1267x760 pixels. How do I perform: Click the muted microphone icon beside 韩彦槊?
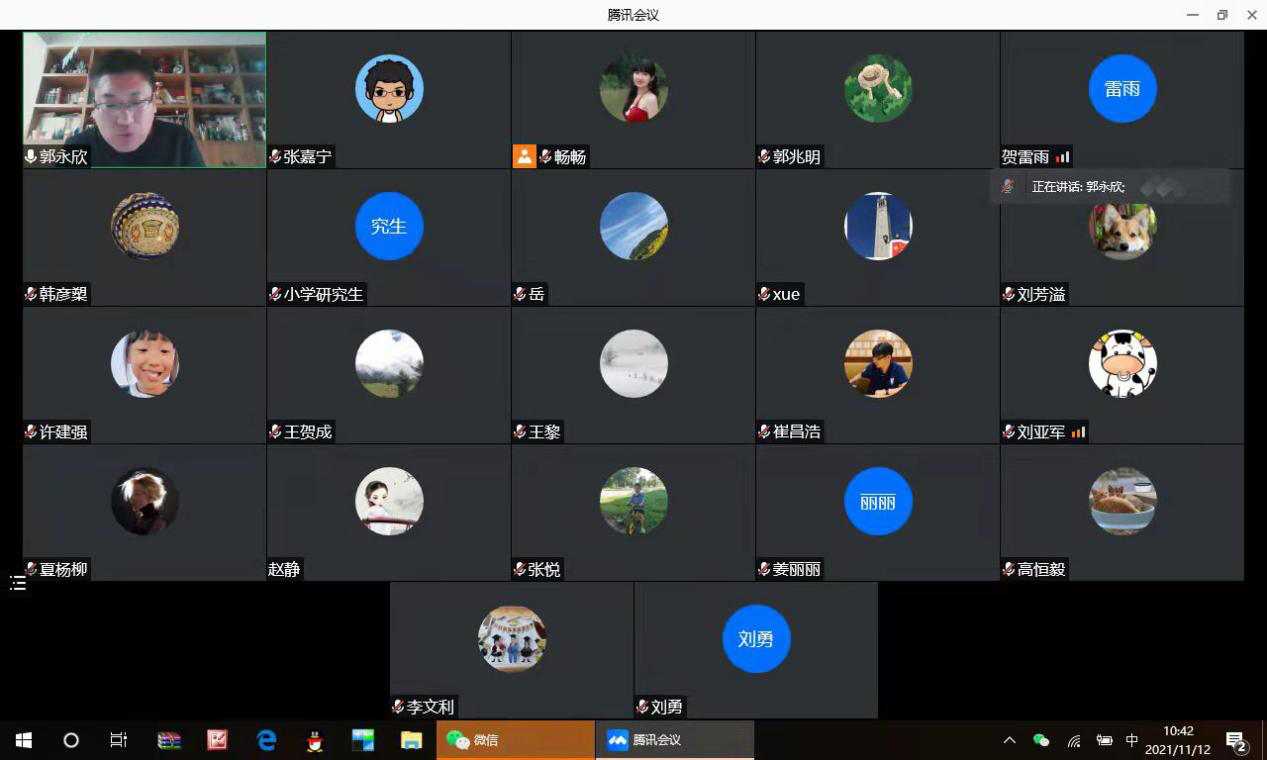(31, 294)
